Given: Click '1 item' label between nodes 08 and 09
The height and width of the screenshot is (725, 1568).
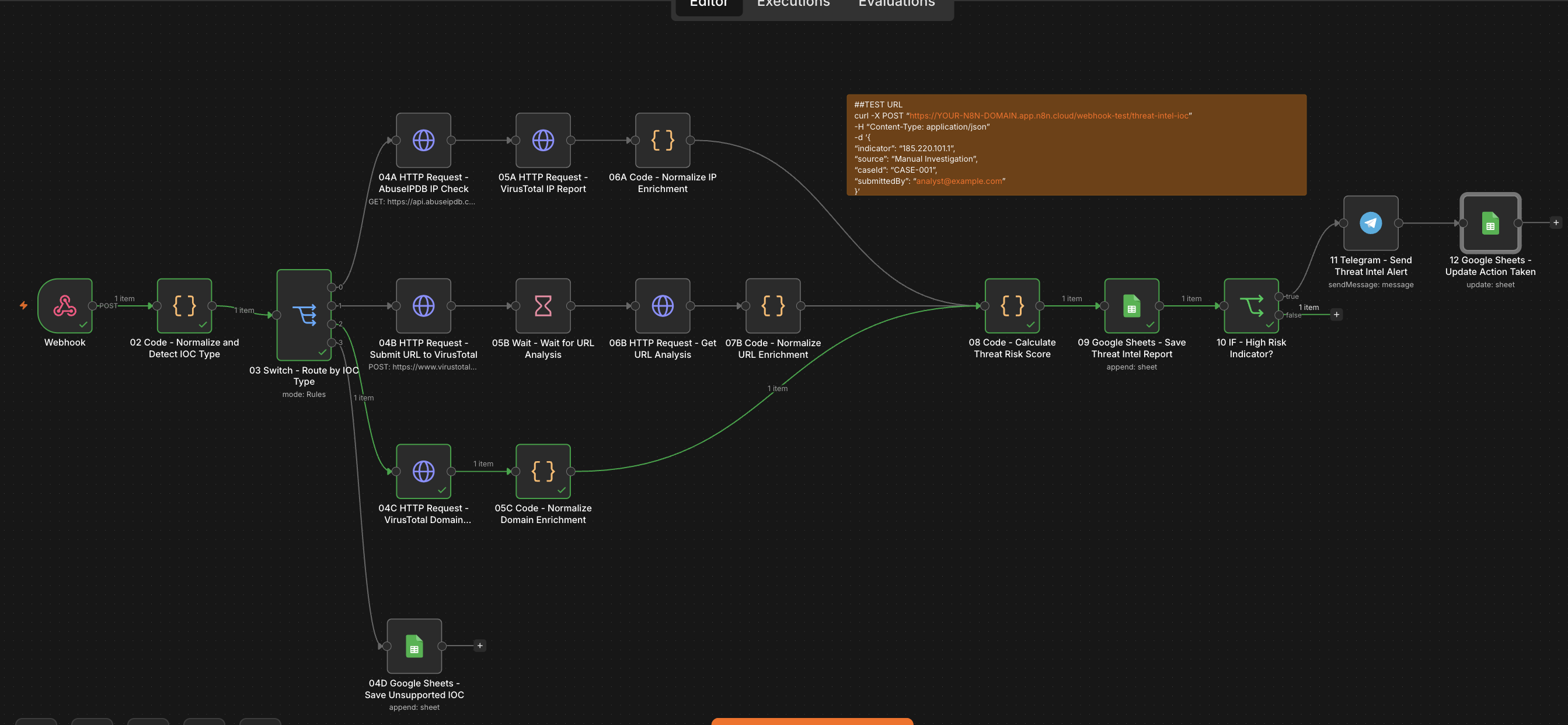Looking at the screenshot, I should (1072, 299).
